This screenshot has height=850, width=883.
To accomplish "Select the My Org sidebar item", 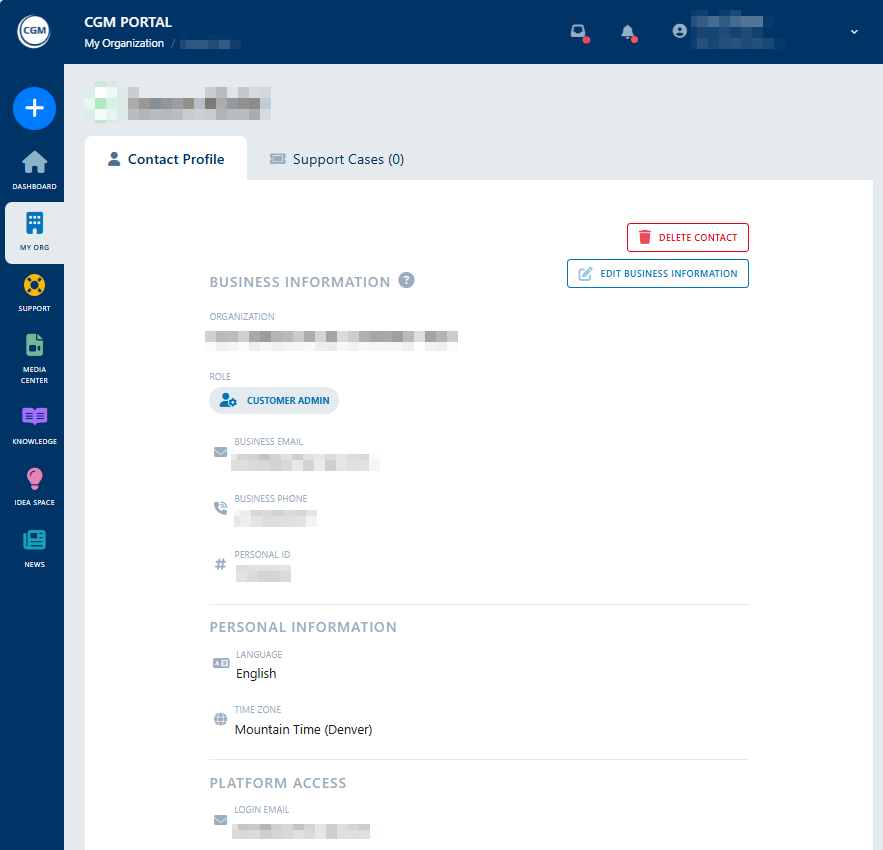I will coord(34,232).
